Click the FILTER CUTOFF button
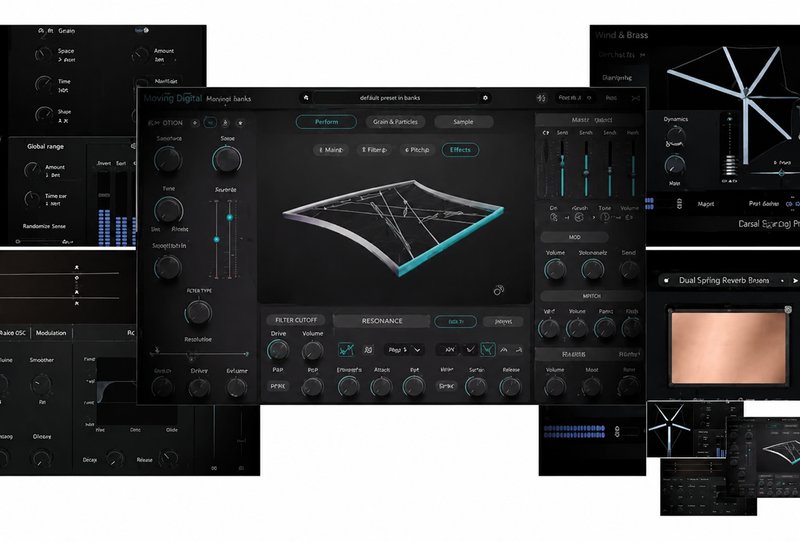This screenshot has height=542, width=800. pos(296,321)
